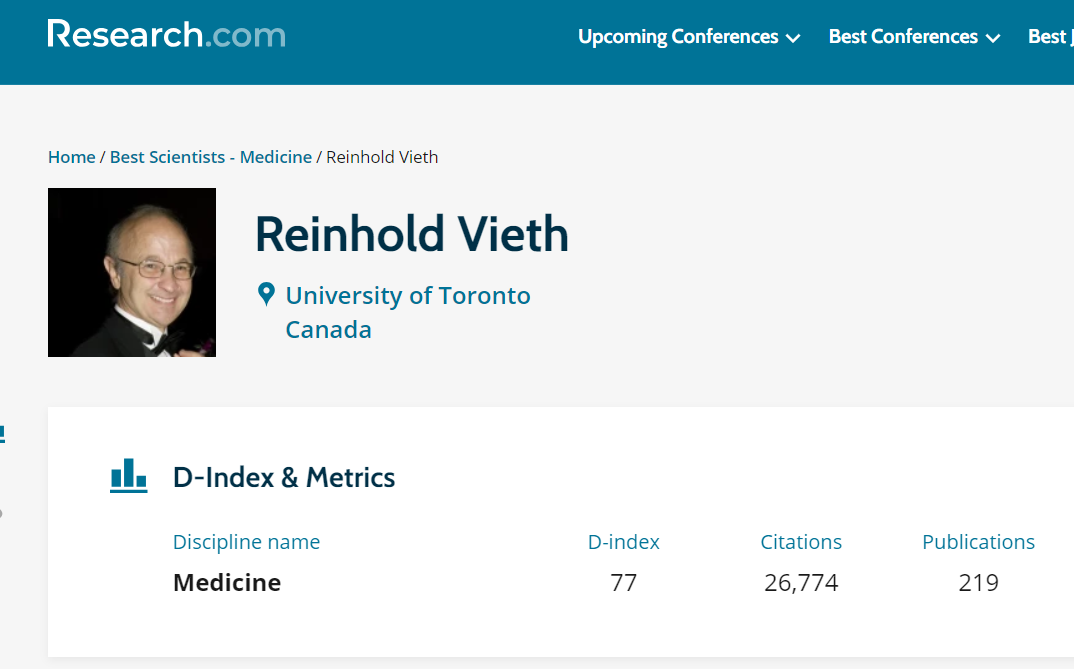
Task: Open the partially visible Best J menu
Action: (1051, 36)
